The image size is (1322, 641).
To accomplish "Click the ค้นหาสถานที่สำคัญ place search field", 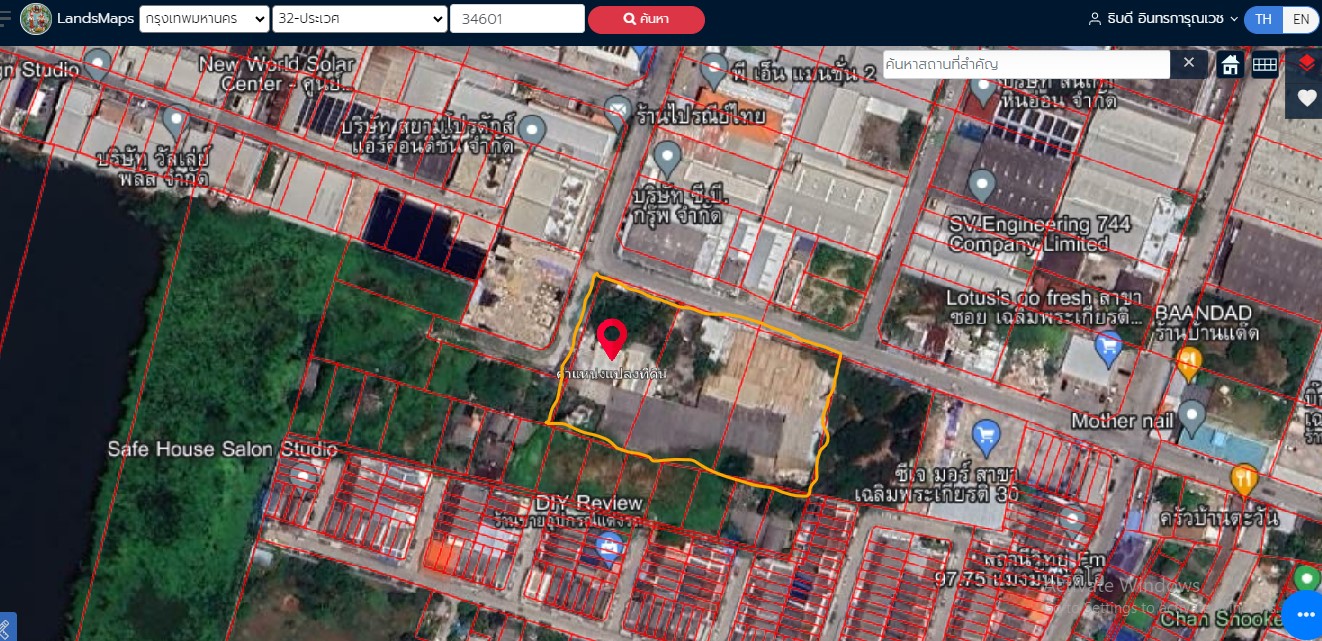I will (x=1026, y=64).
